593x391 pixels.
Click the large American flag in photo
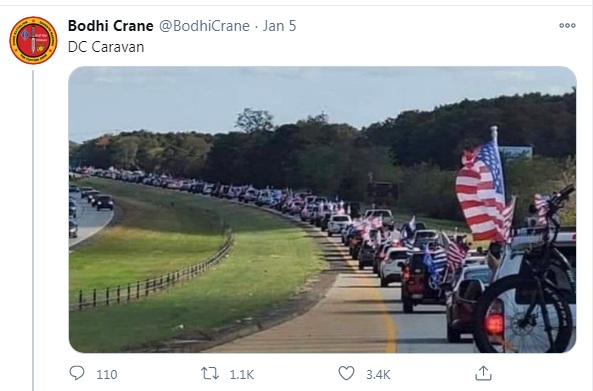[x=481, y=191]
